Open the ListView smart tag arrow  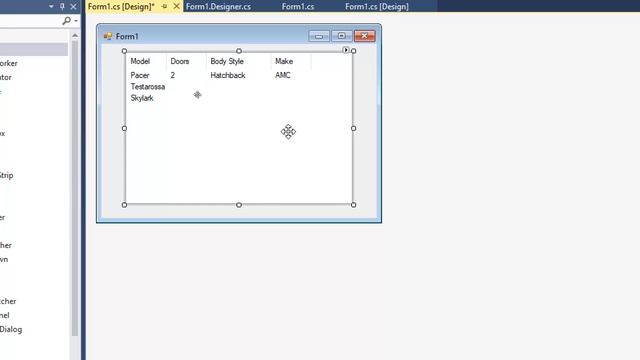click(346, 50)
